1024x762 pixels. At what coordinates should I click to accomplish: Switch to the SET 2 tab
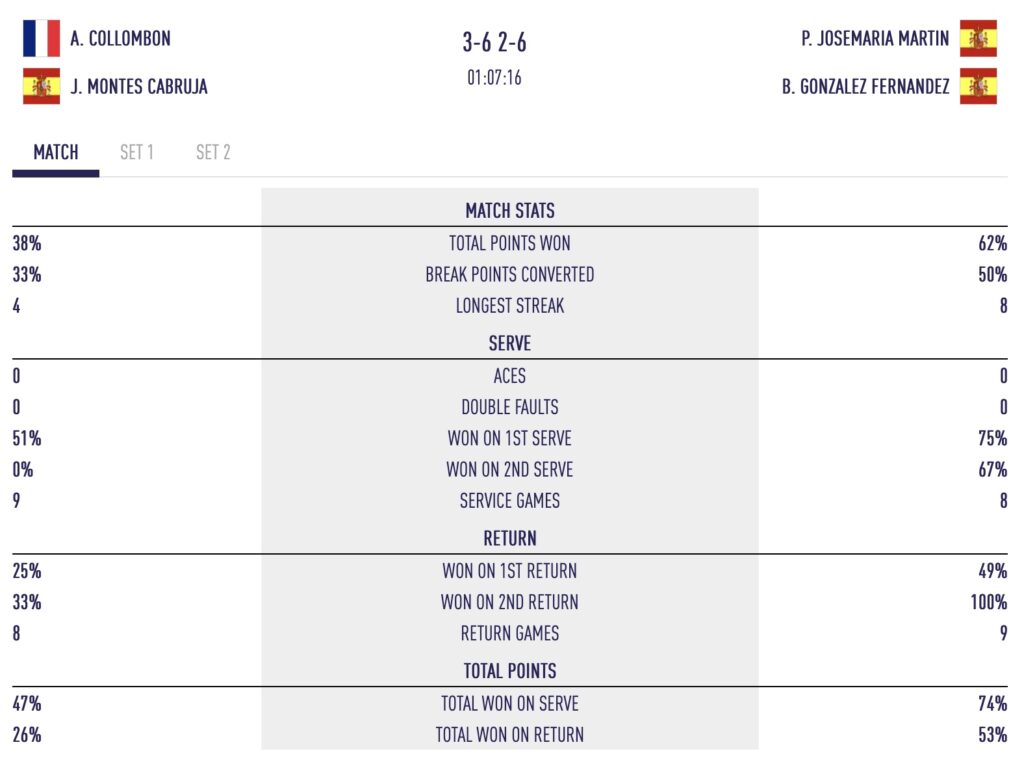coord(213,152)
